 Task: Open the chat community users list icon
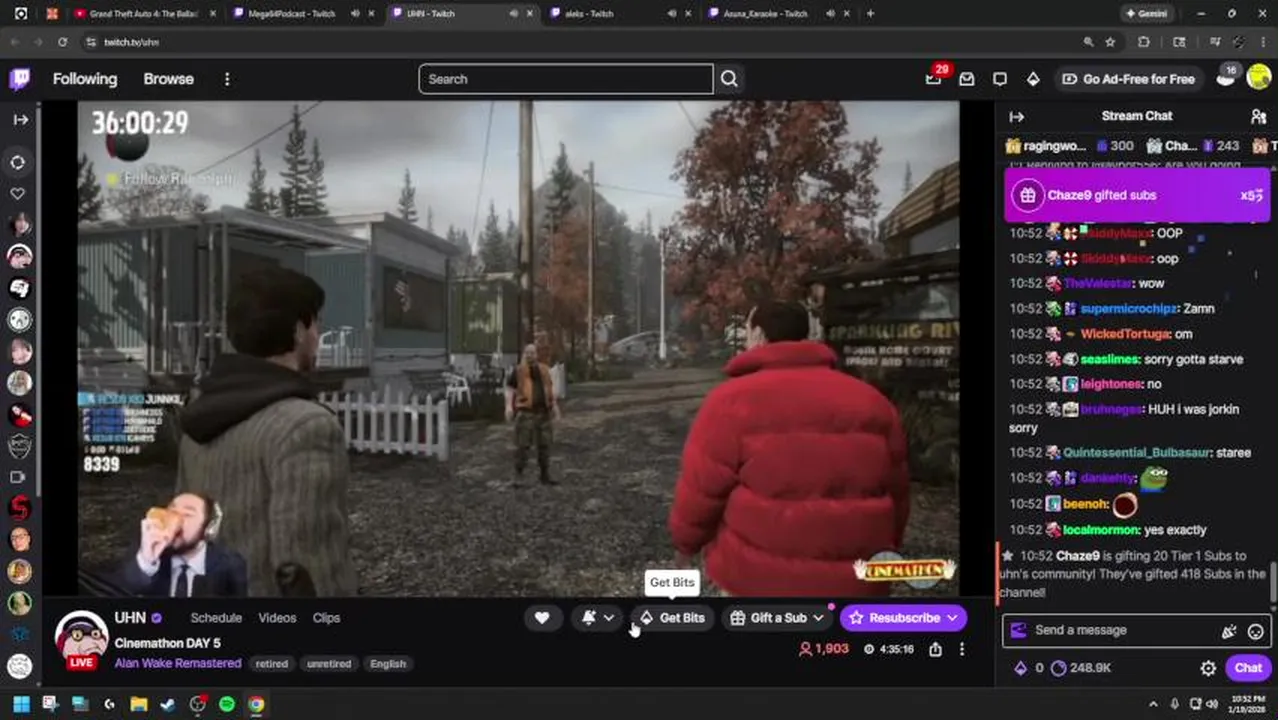1258,116
